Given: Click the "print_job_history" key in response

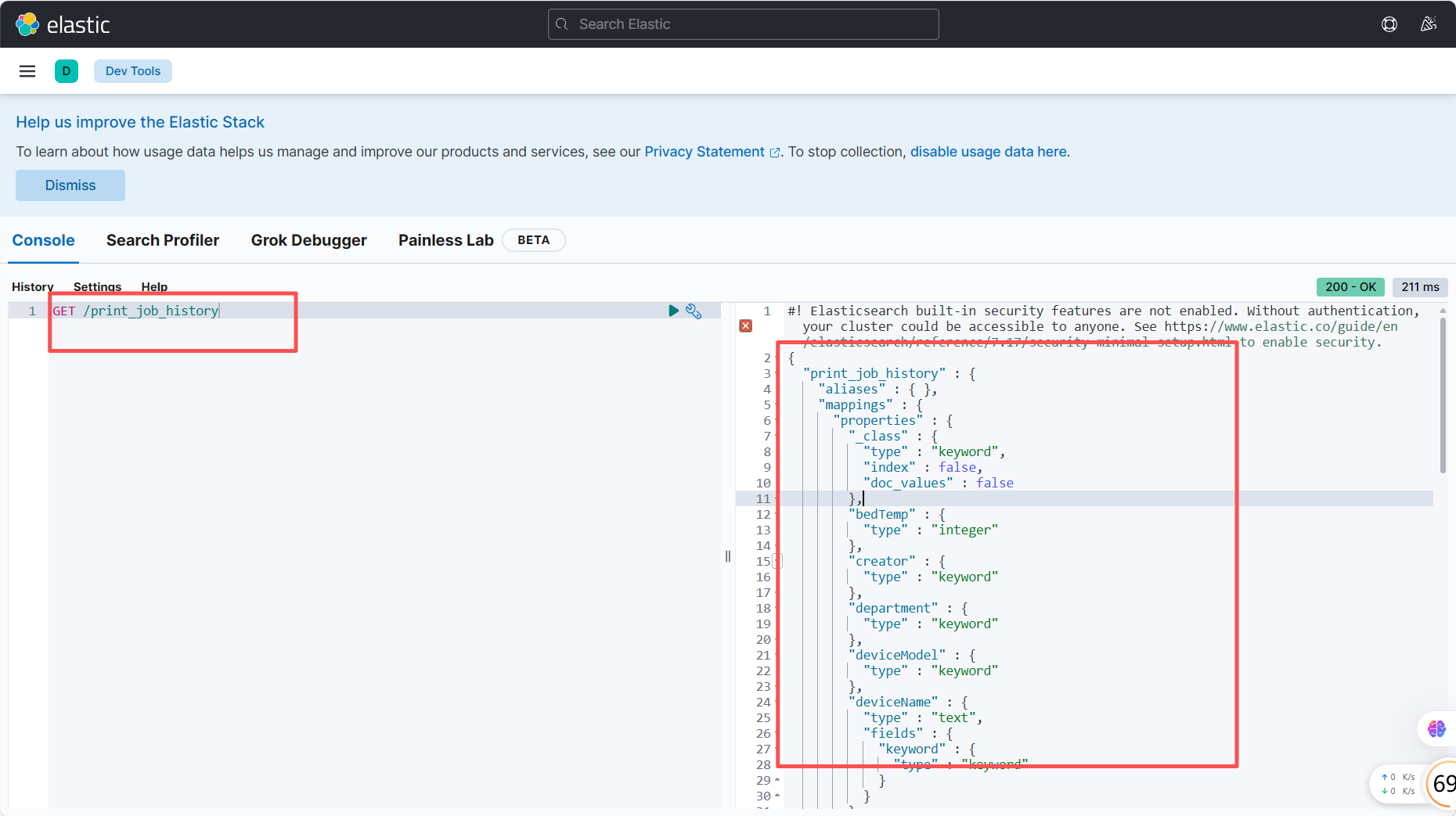Looking at the screenshot, I should (x=874, y=373).
